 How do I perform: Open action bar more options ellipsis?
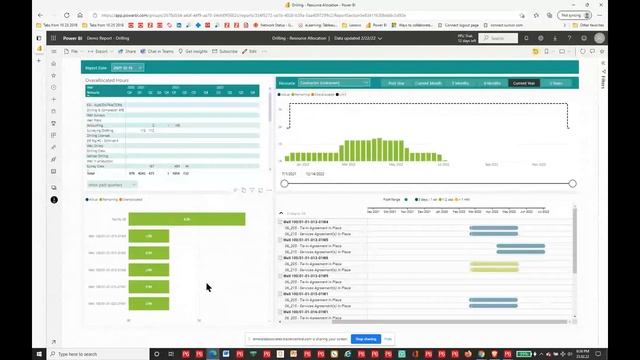(x=264, y=51)
